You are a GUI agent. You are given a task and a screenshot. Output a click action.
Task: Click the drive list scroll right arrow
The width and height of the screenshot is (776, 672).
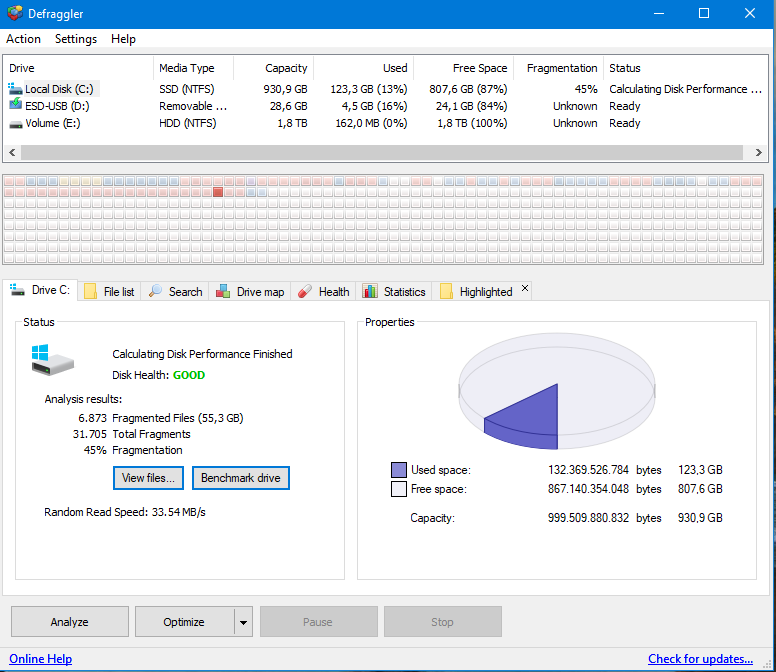click(758, 152)
